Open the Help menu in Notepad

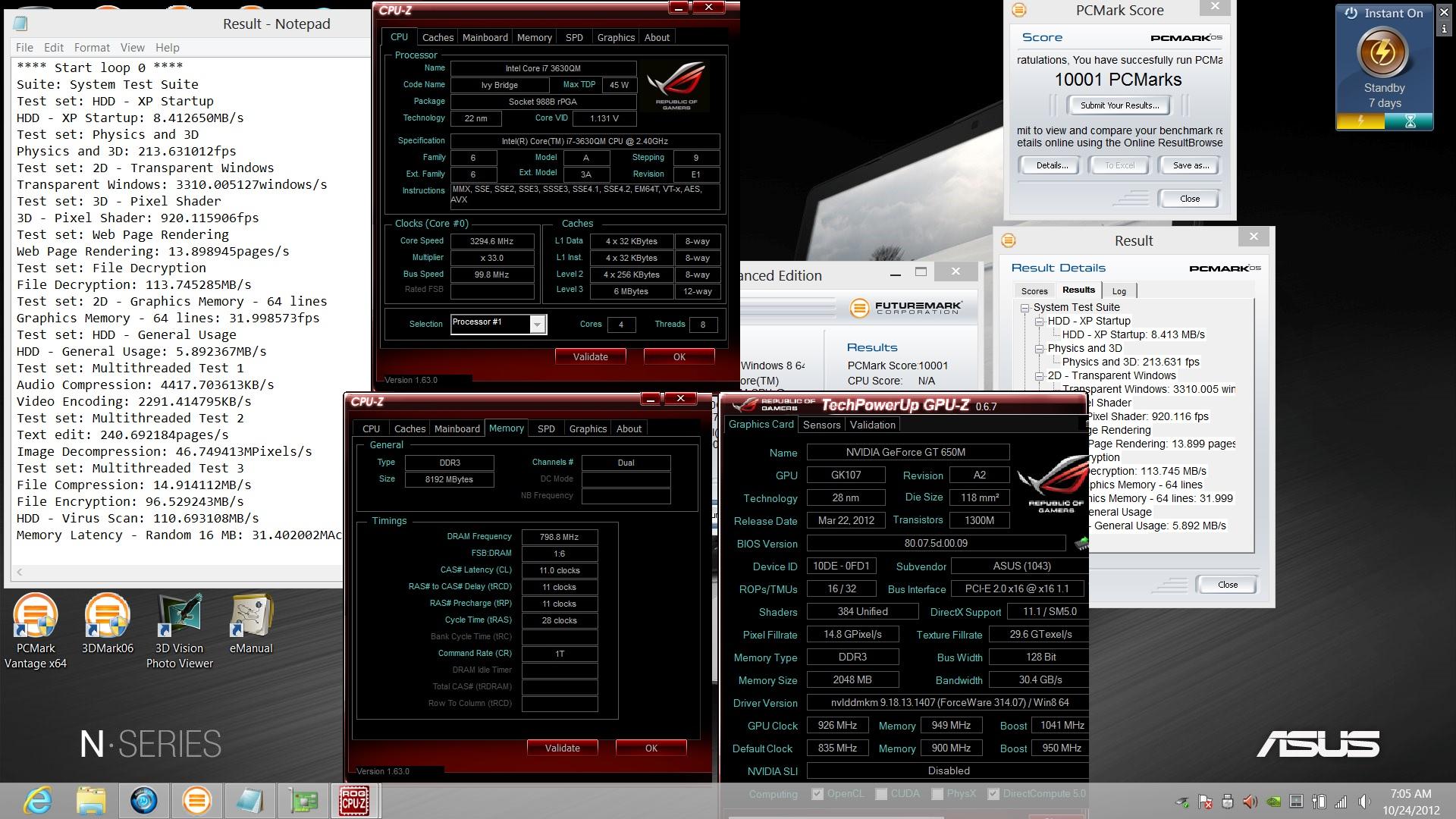[x=168, y=47]
